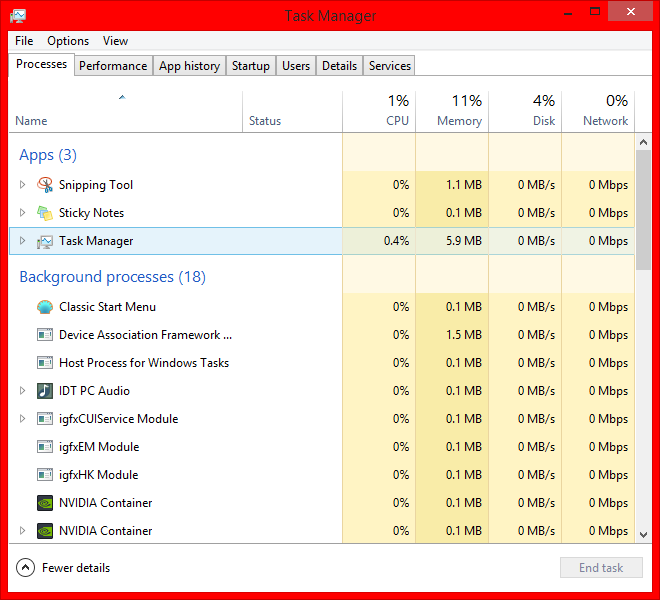The width and height of the screenshot is (660, 600).
Task: Select the Sticky Notes row name
Action: tap(91, 213)
